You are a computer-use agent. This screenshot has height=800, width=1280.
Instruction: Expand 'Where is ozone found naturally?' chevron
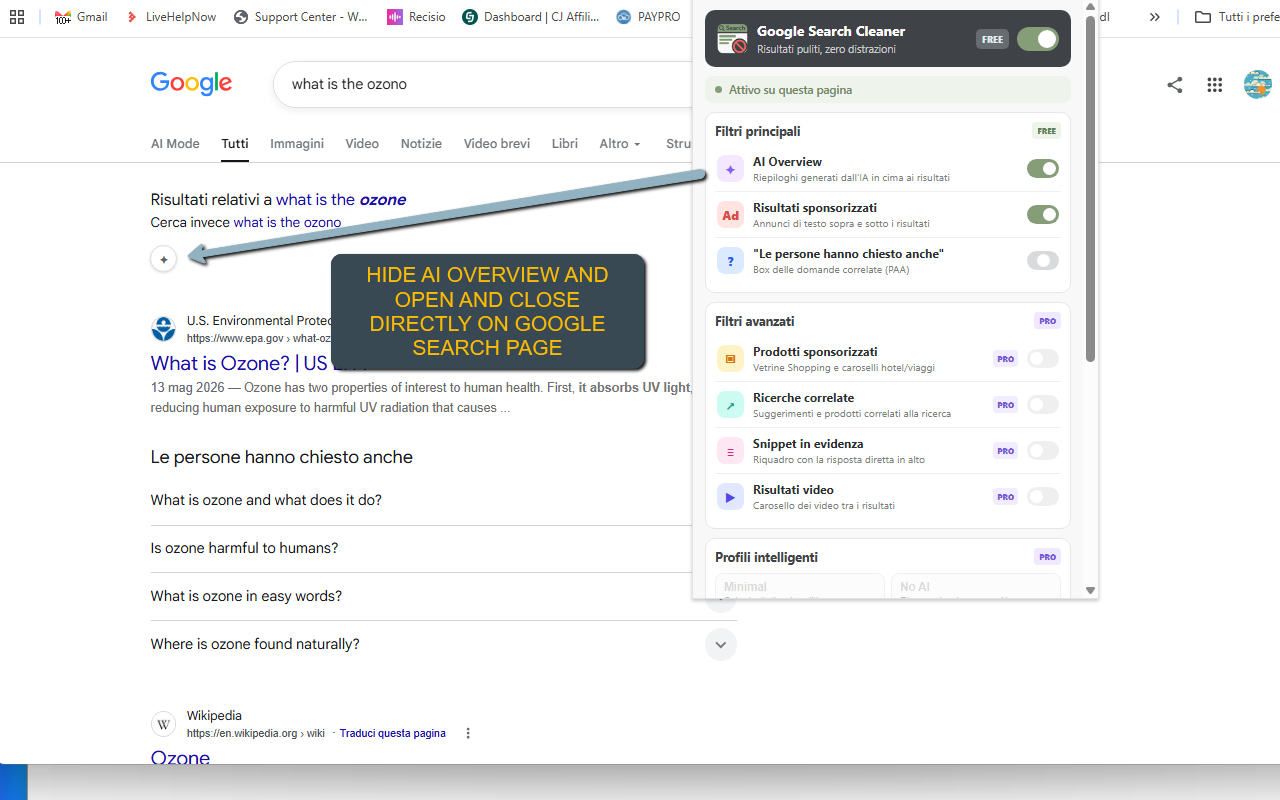pyautogui.click(x=721, y=644)
